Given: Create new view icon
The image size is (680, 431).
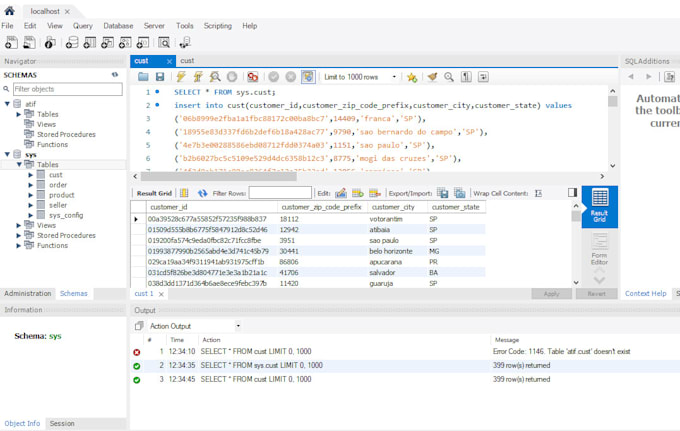Looking at the screenshot, I should [107, 42].
